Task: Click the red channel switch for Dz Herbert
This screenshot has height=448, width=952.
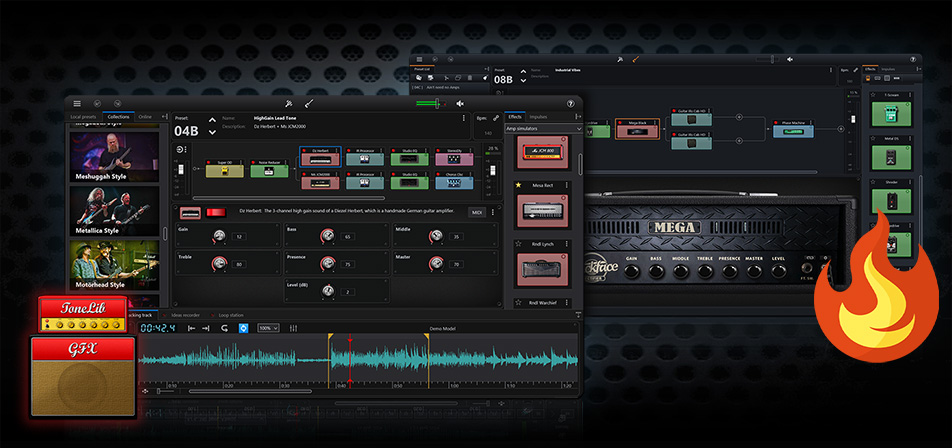Action: point(216,212)
